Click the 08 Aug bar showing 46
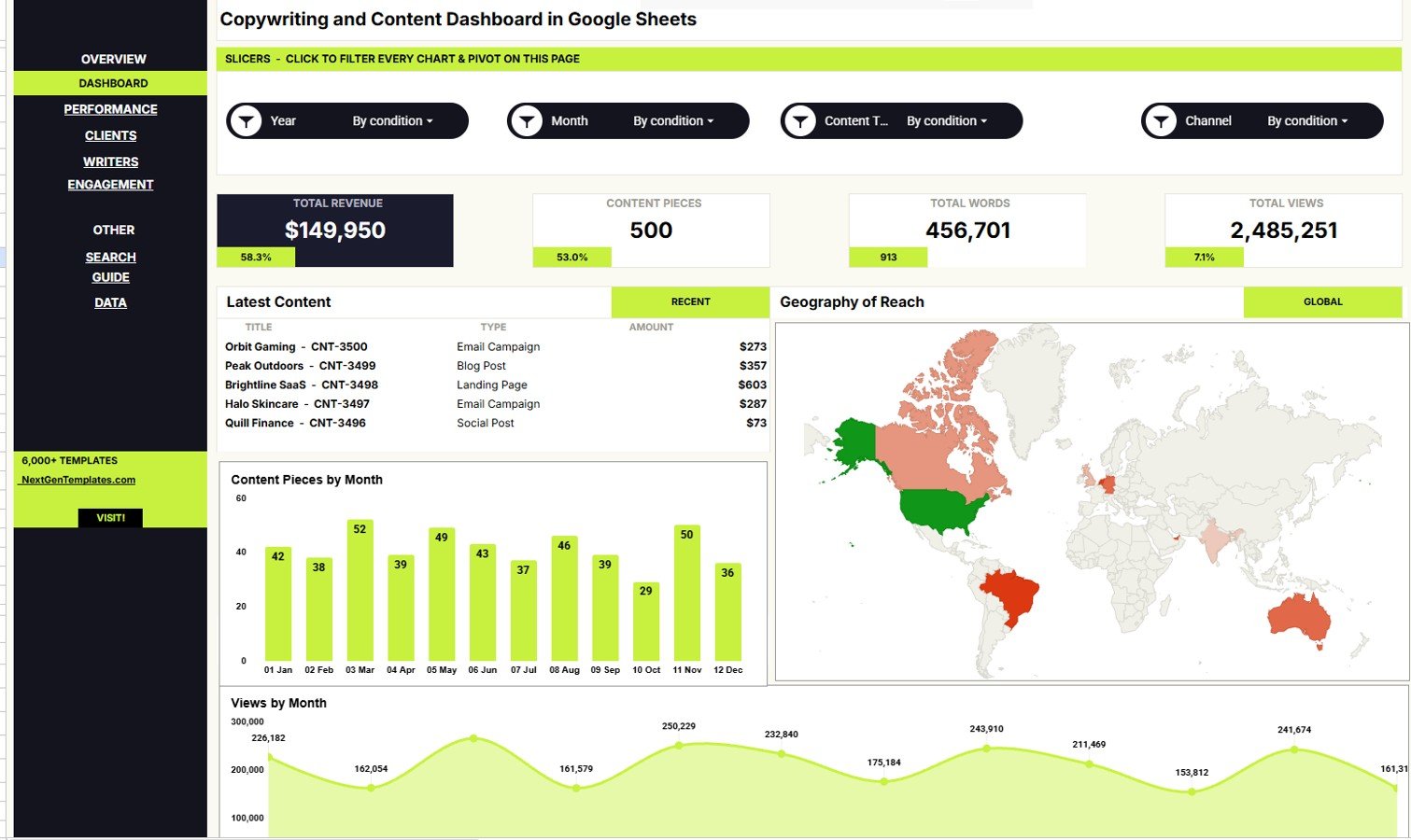This screenshot has width=1411, height=840. tap(564, 599)
